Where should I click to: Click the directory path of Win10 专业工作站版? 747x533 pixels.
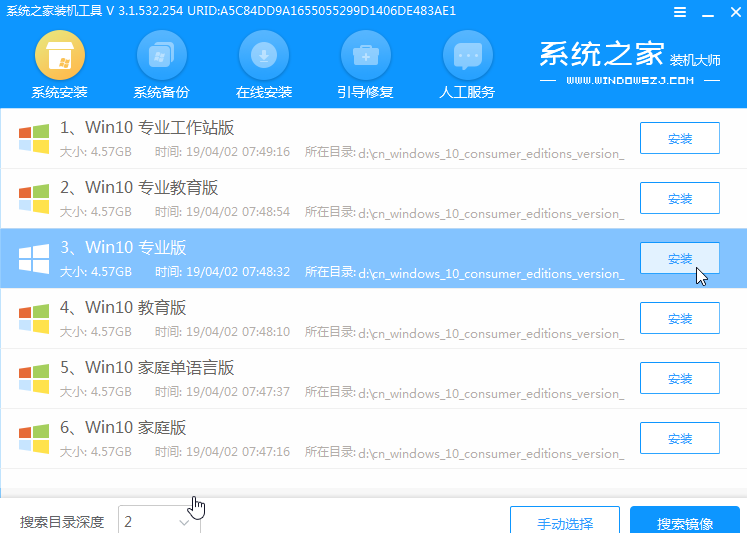click(491, 154)
